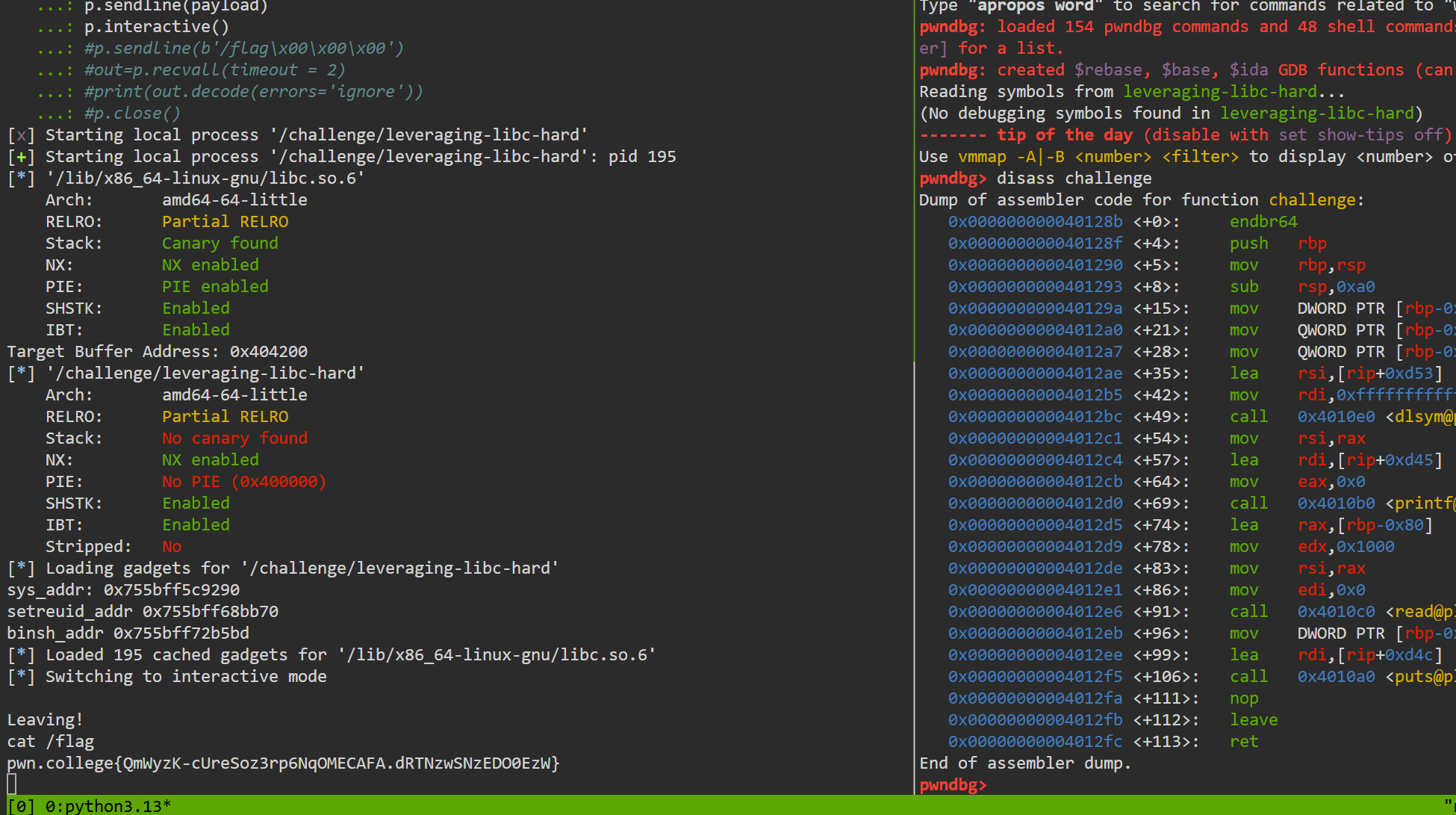Click the 'Switching to interactive mode' line
1456x815 pixels.
(167, 677)
